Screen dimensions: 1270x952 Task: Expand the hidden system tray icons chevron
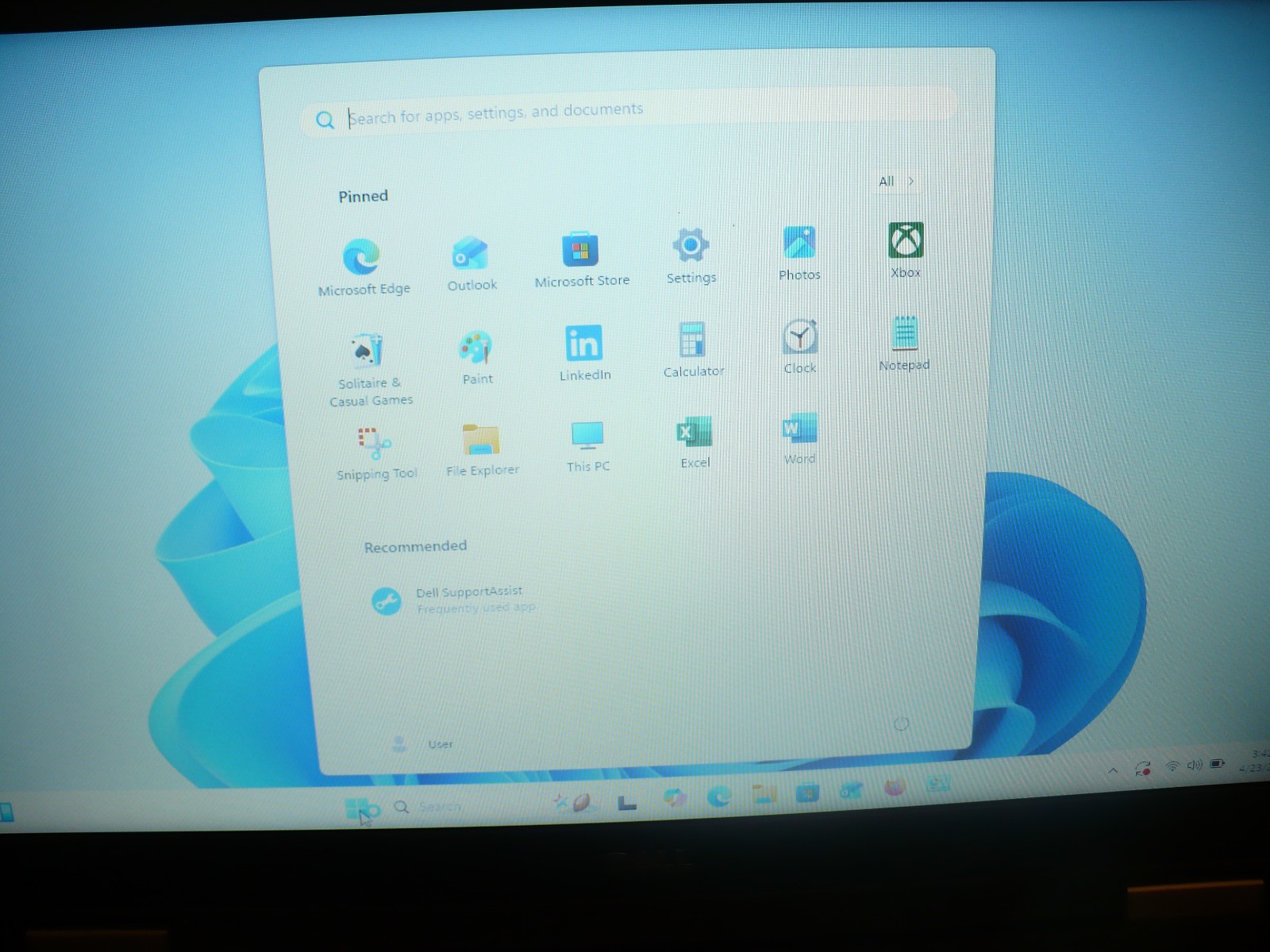coord(1113,770)
